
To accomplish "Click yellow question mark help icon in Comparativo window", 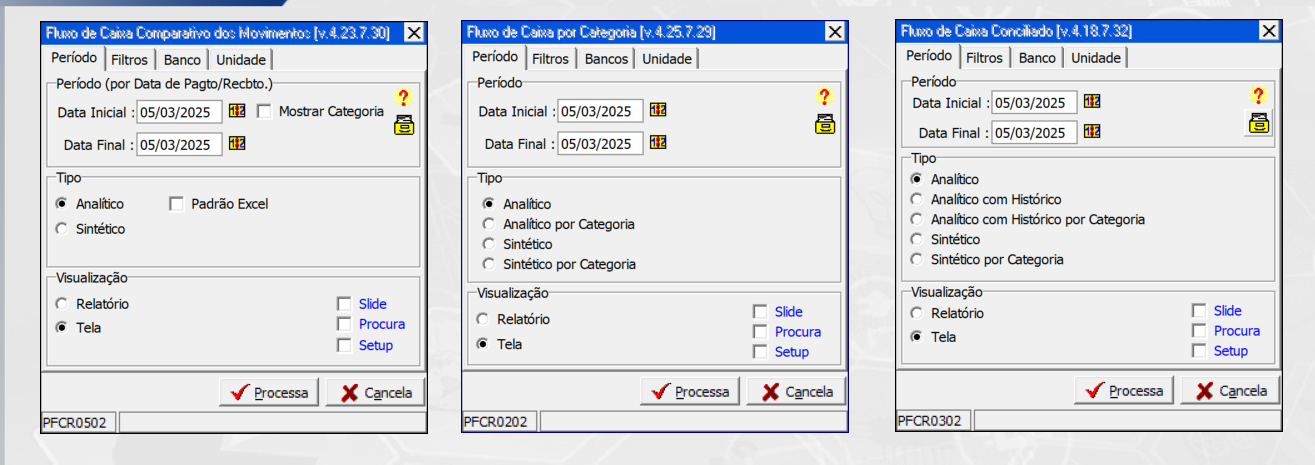I will click(403, 98).
